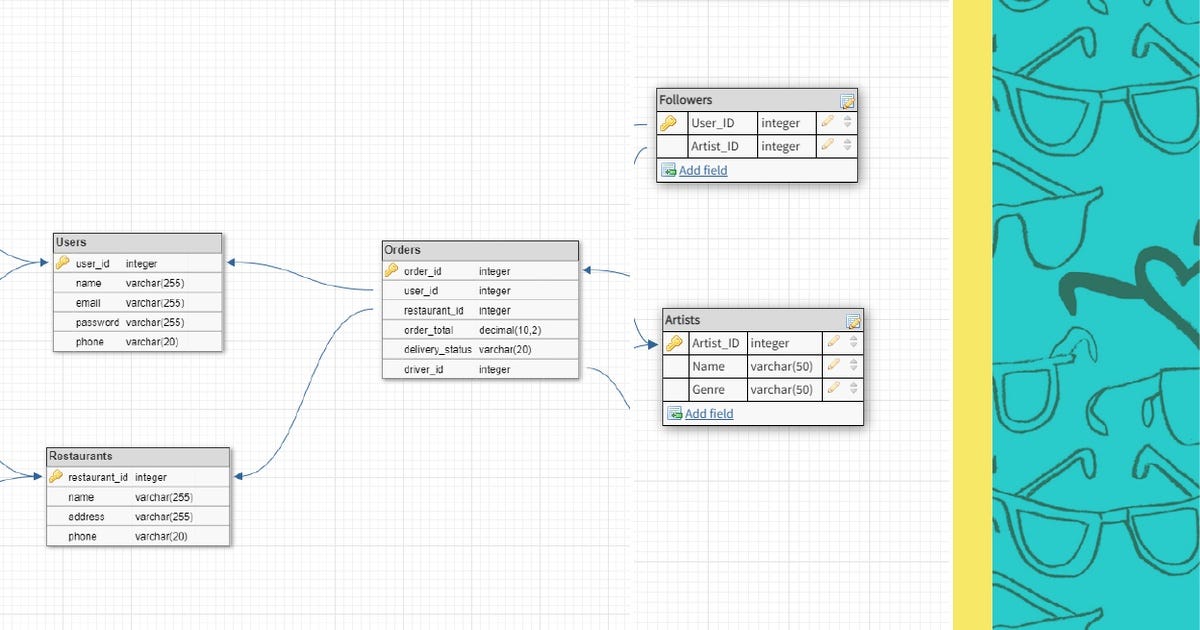This screenshot has width=1200, height=630.
Task: Click the primary key icon for User_ID in Followers
Action: click(x=669, y=123)
